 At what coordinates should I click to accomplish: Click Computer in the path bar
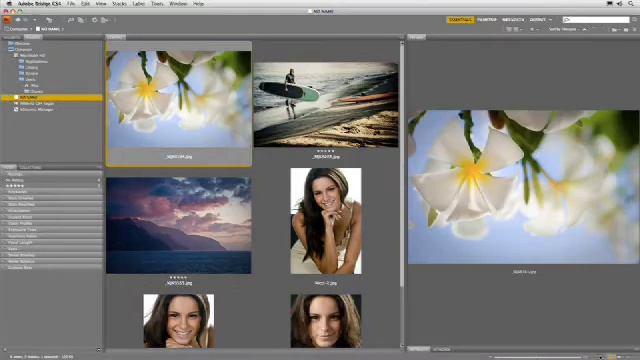[x=18, y=29]
